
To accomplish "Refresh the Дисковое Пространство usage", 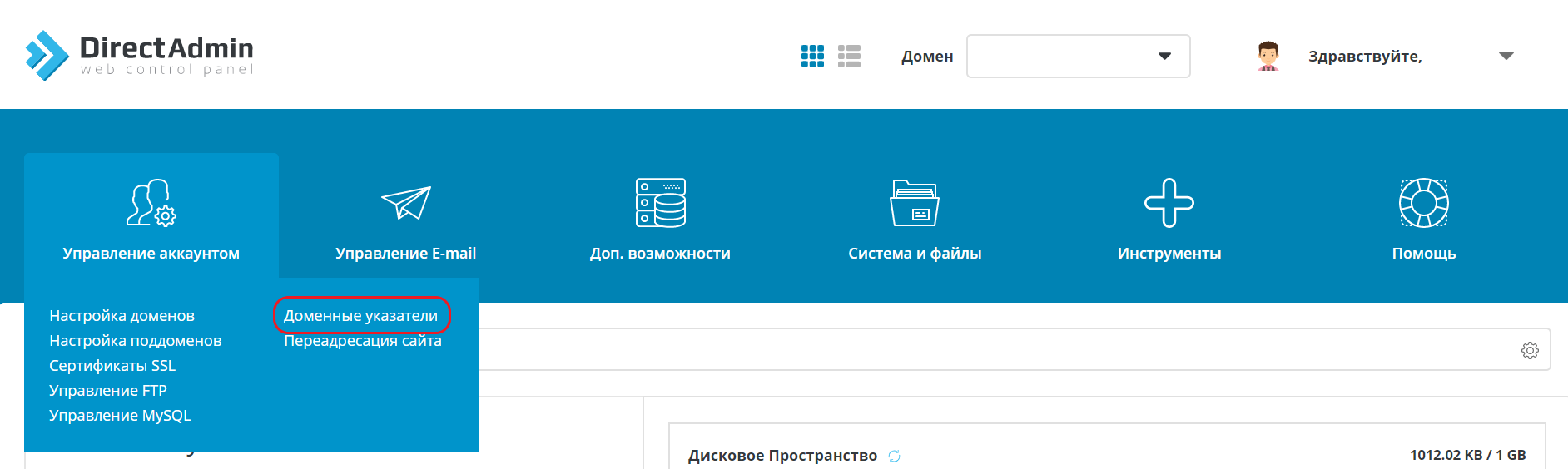I will tap(894, 456).
